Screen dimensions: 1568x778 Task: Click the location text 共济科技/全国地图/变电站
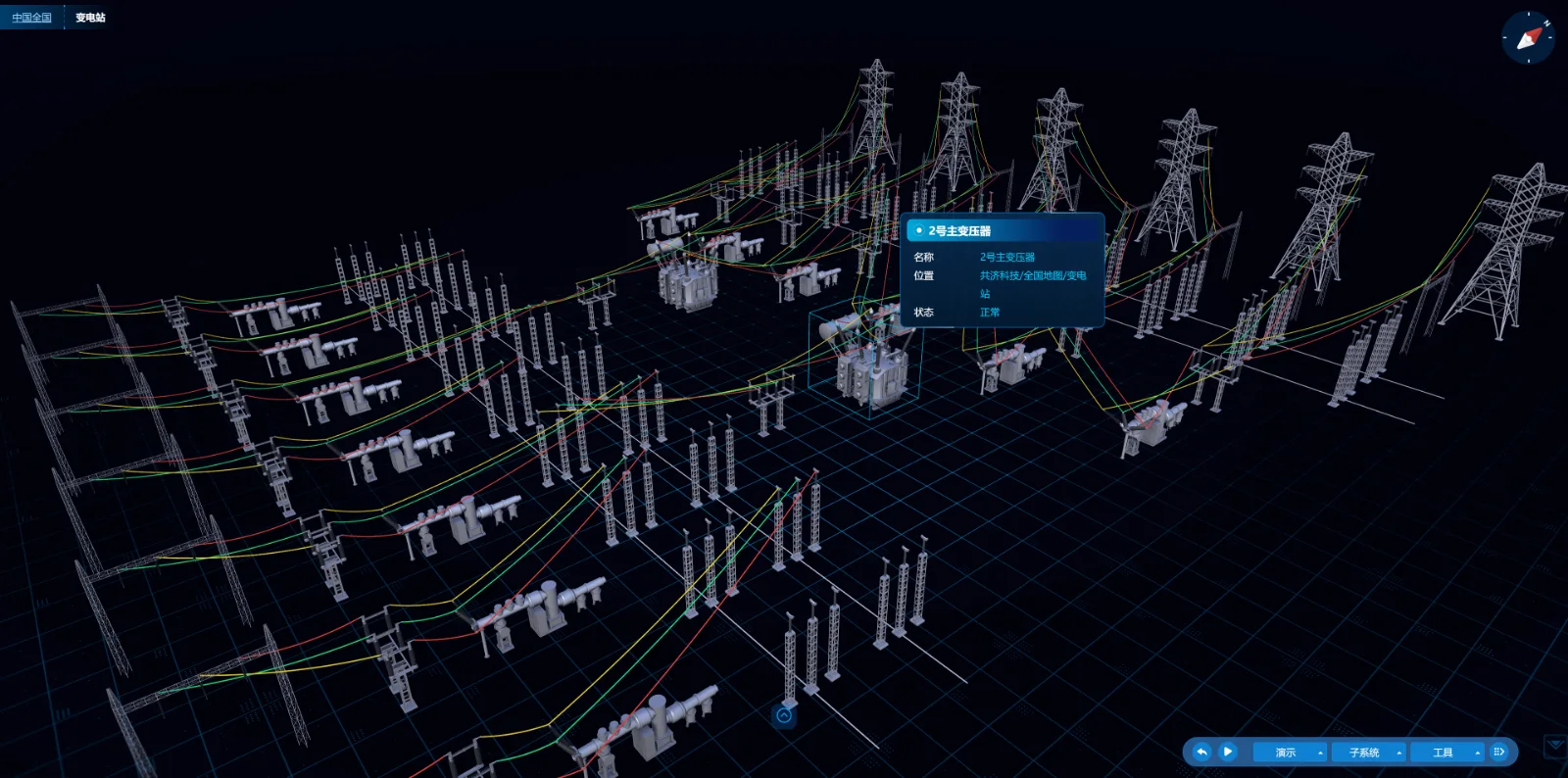click(x=1033, y=284)
